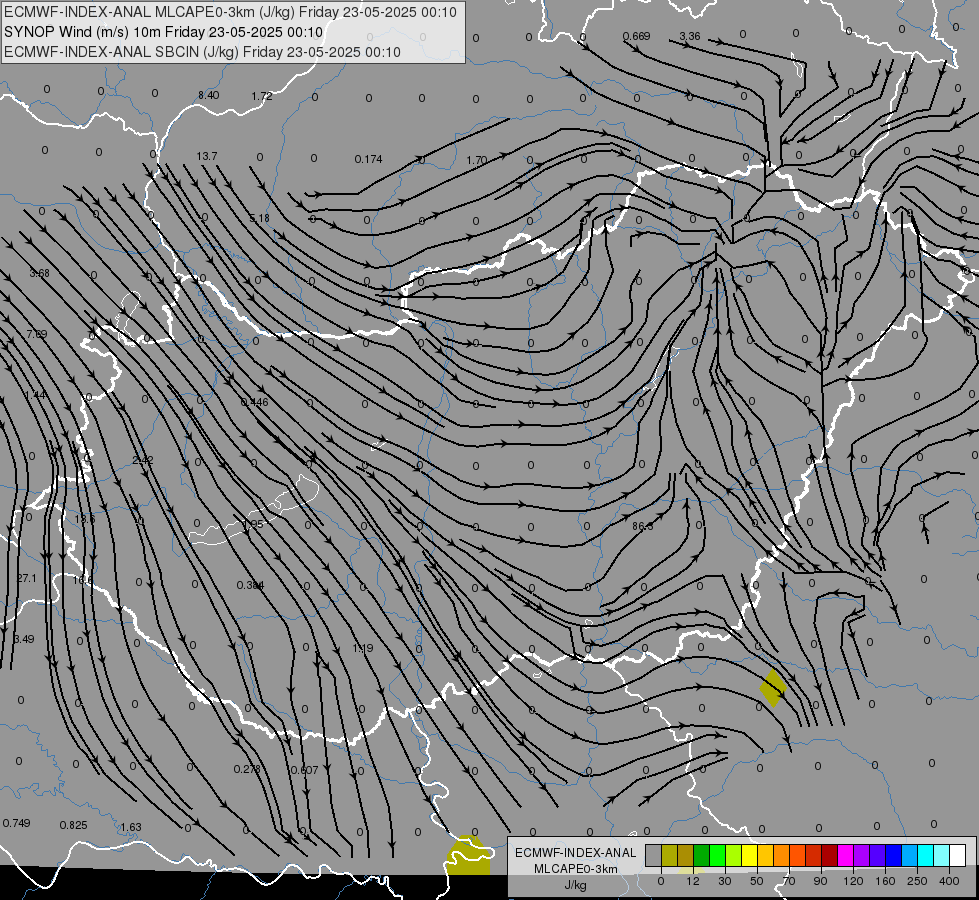
Task: Pick the pure yellow legend swatch
Action: tap(750, 856)
